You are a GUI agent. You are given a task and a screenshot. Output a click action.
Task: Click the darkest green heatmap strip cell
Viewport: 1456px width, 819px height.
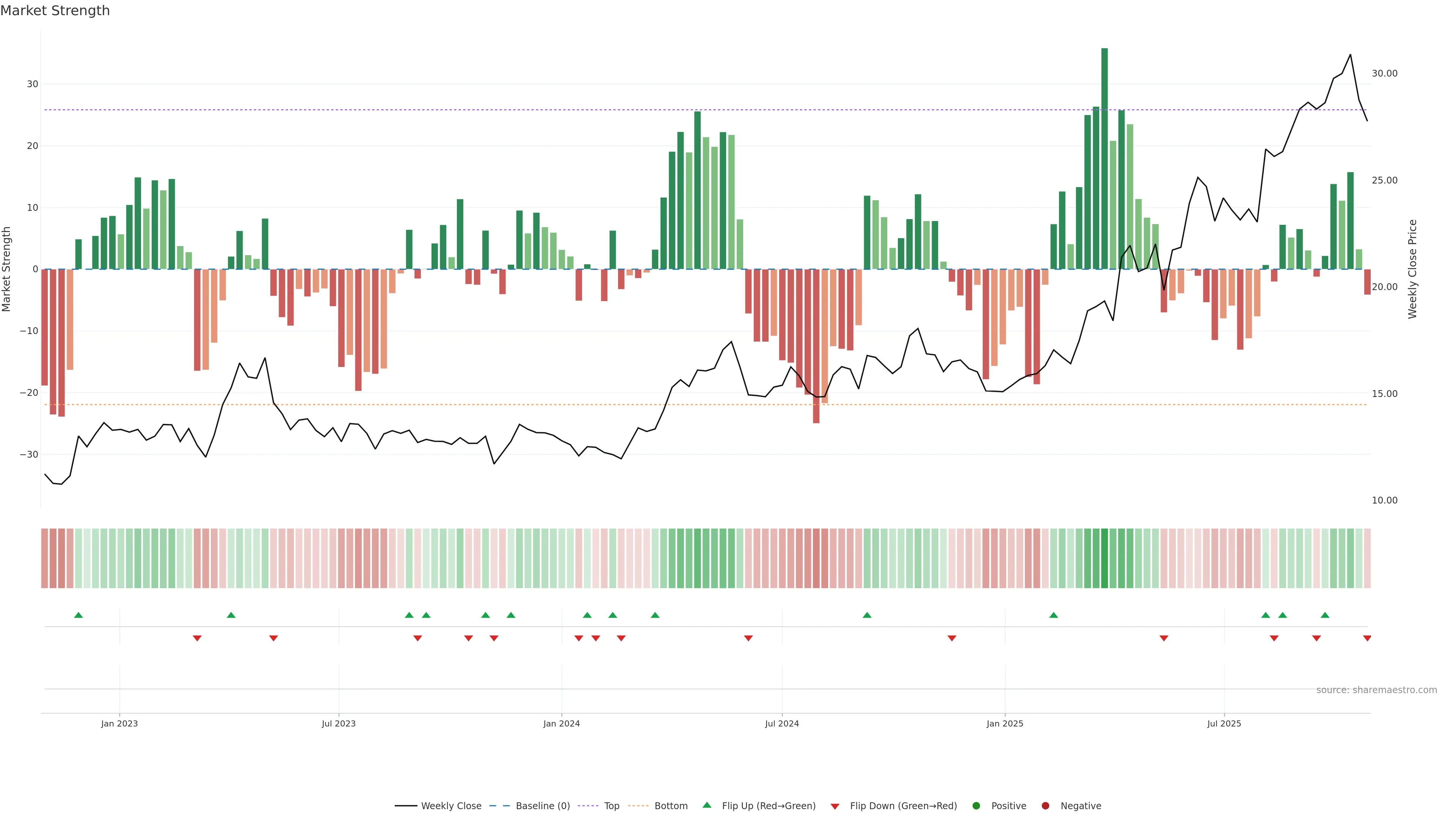pyautogui.click(x=1105, y=559)
